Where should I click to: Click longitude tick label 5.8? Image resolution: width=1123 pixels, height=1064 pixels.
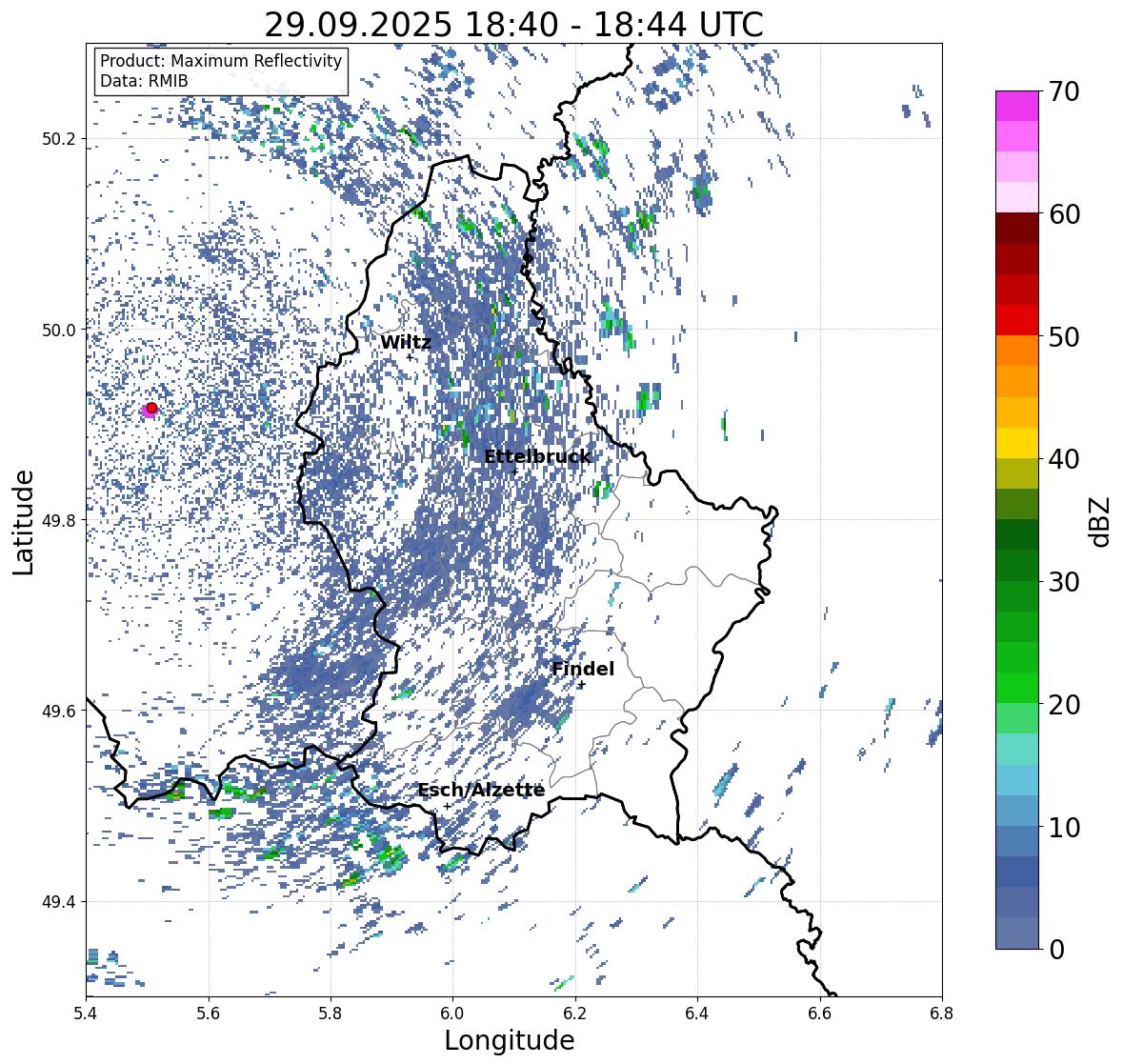click(x=331, y=1013)
